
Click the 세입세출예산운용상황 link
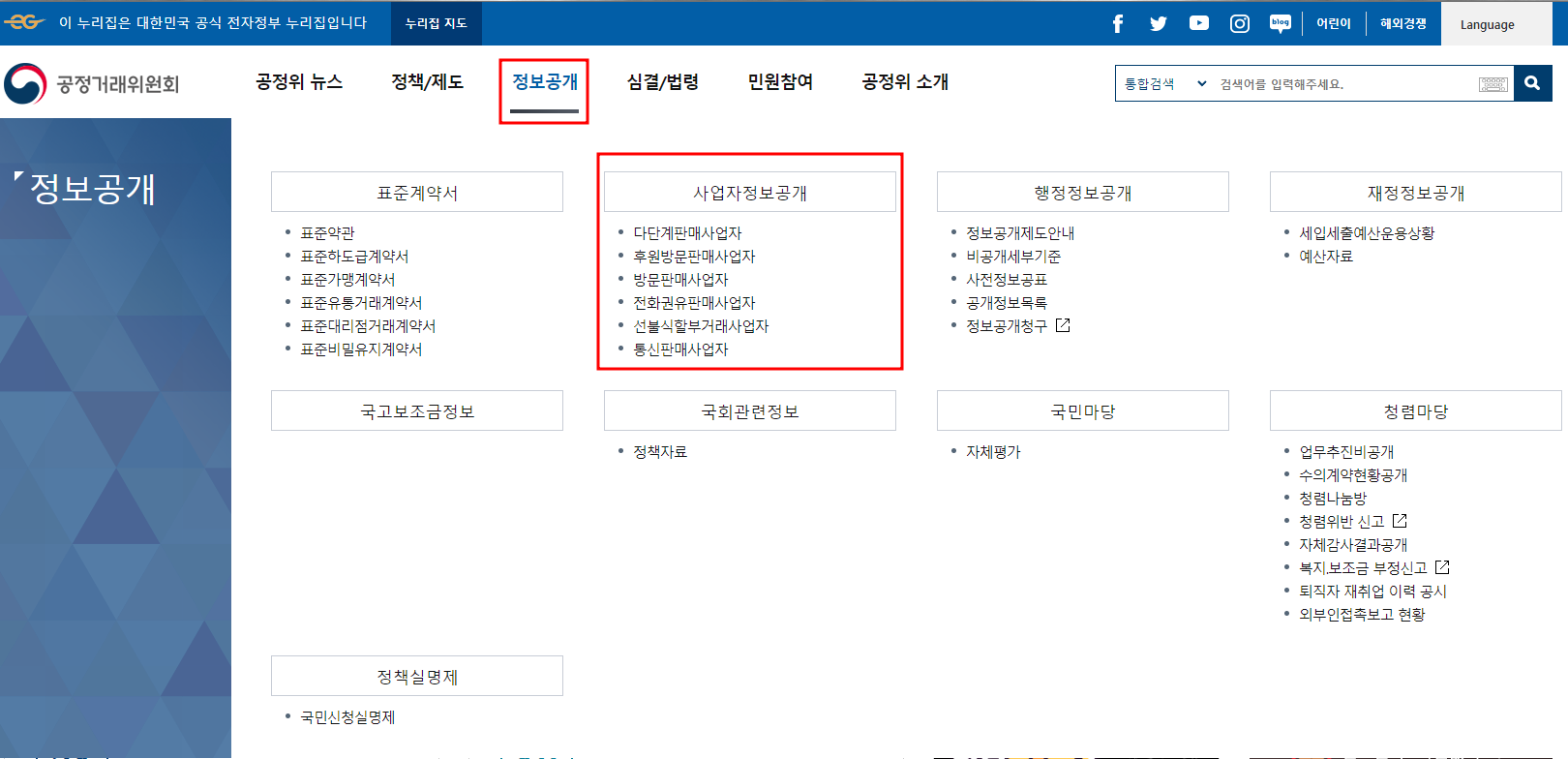(1367, 233)
